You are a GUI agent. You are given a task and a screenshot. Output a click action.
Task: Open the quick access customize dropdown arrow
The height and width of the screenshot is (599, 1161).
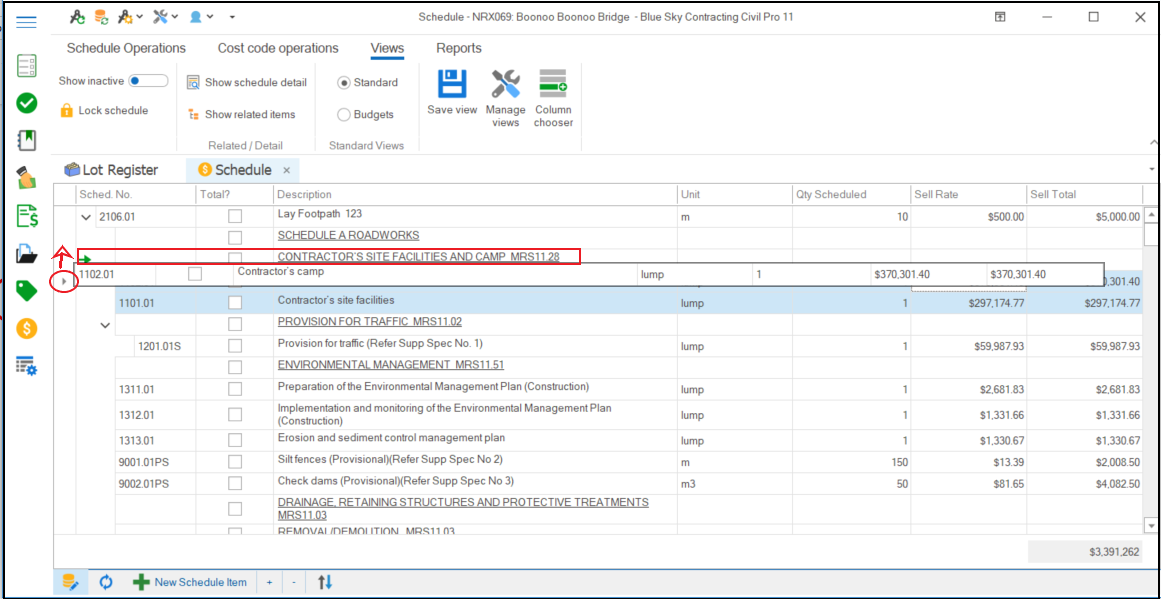pyautogui.click(x=232, y=16)
